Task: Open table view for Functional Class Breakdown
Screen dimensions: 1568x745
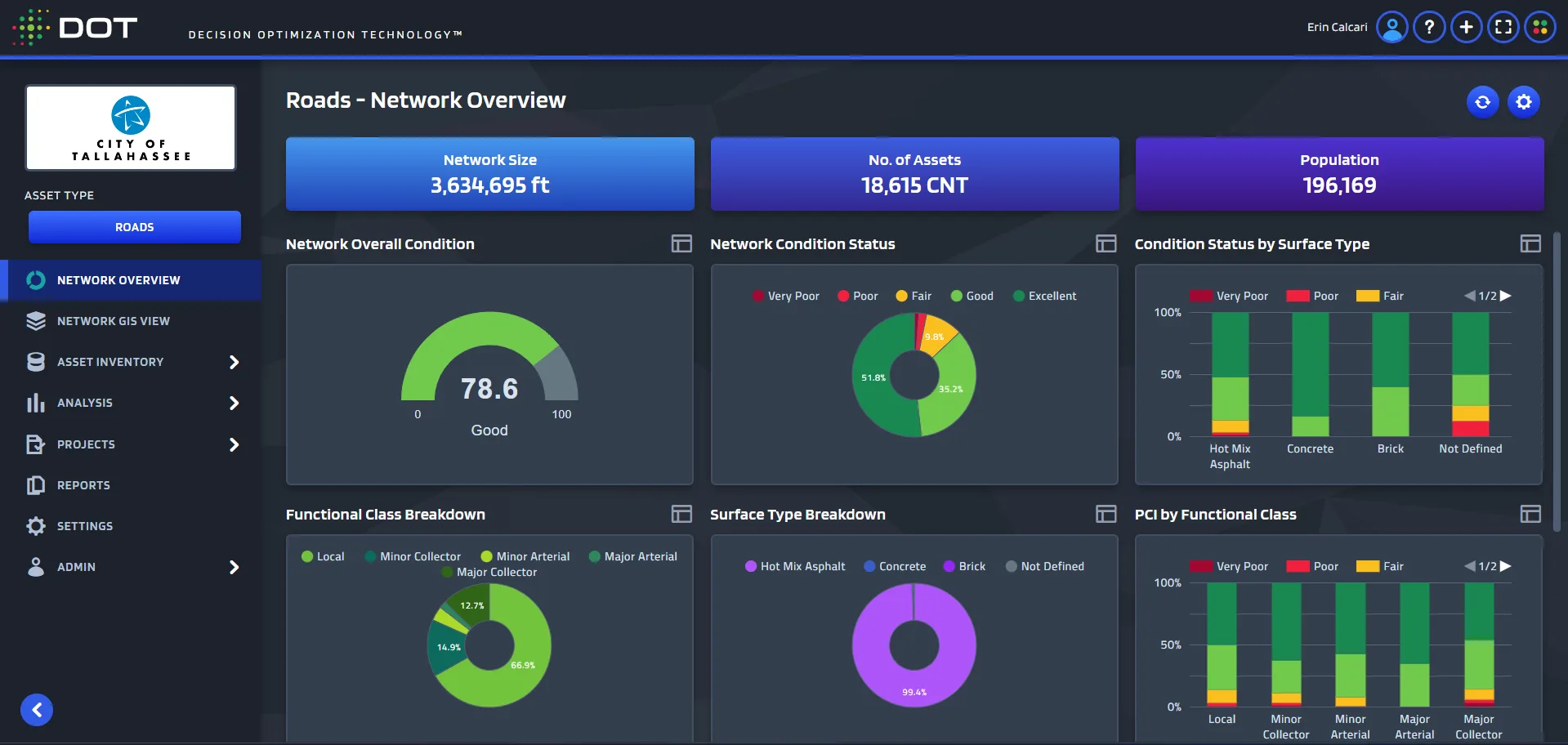Action: (x=681, y=514)
